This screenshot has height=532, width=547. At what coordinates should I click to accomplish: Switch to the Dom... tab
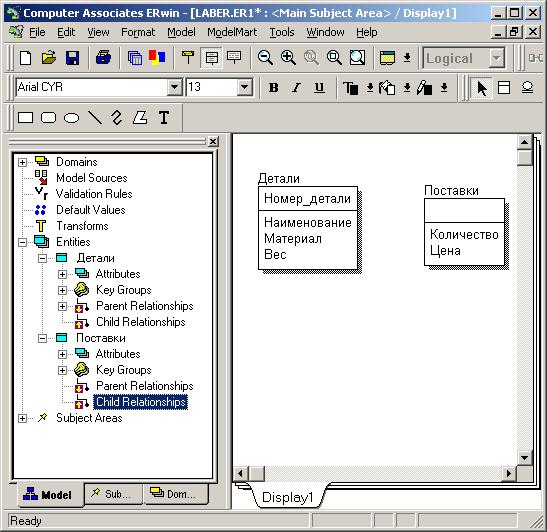[x=176, y=494]
